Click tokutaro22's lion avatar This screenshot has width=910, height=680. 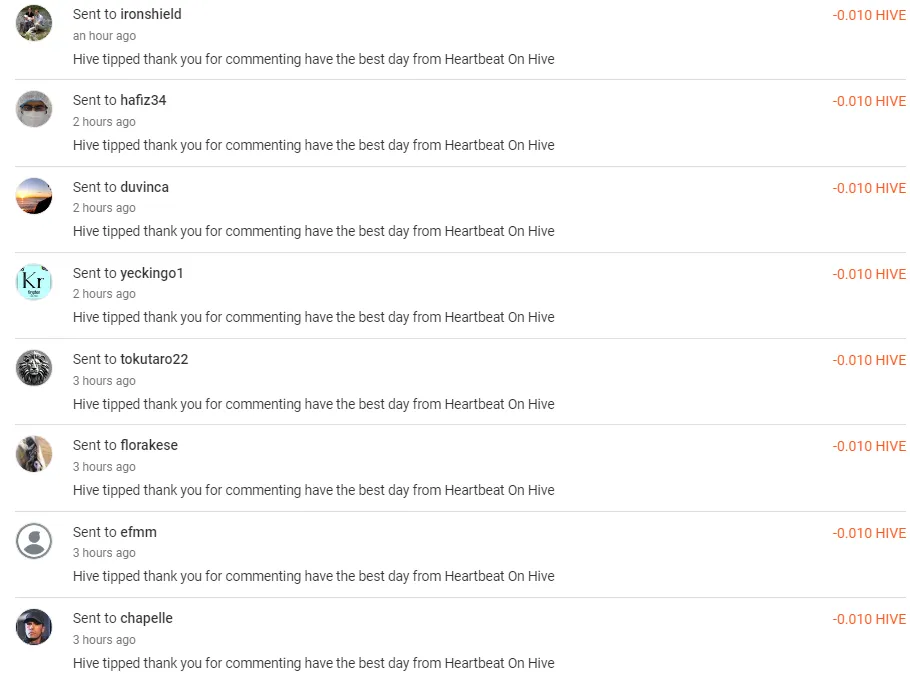click(34, 368)
